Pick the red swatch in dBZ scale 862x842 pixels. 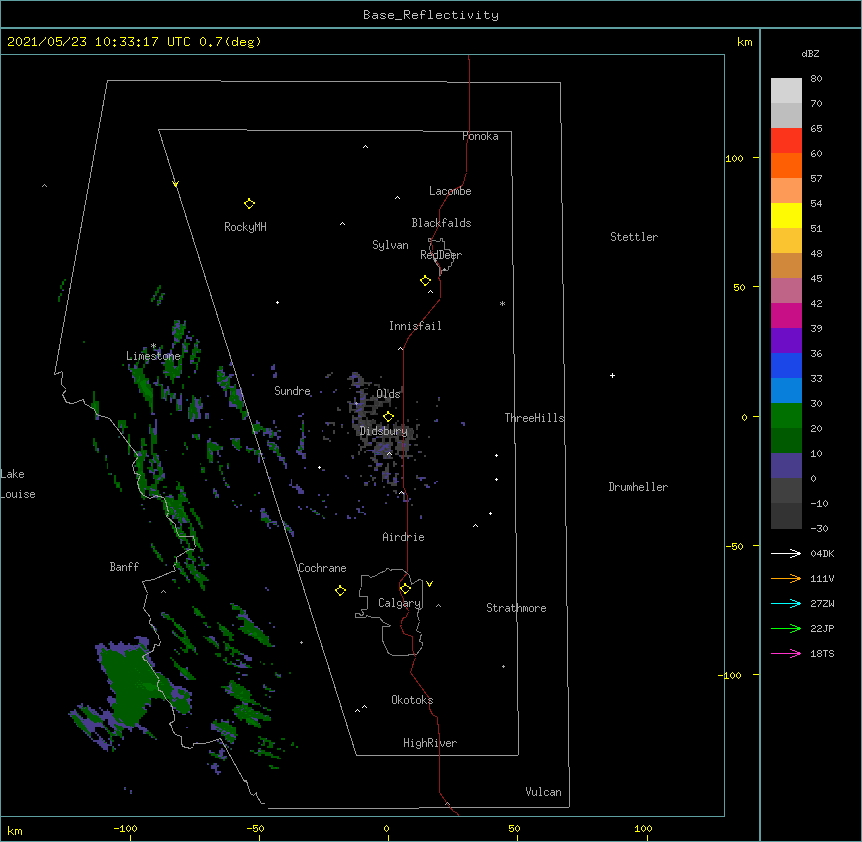click(786, 141)
